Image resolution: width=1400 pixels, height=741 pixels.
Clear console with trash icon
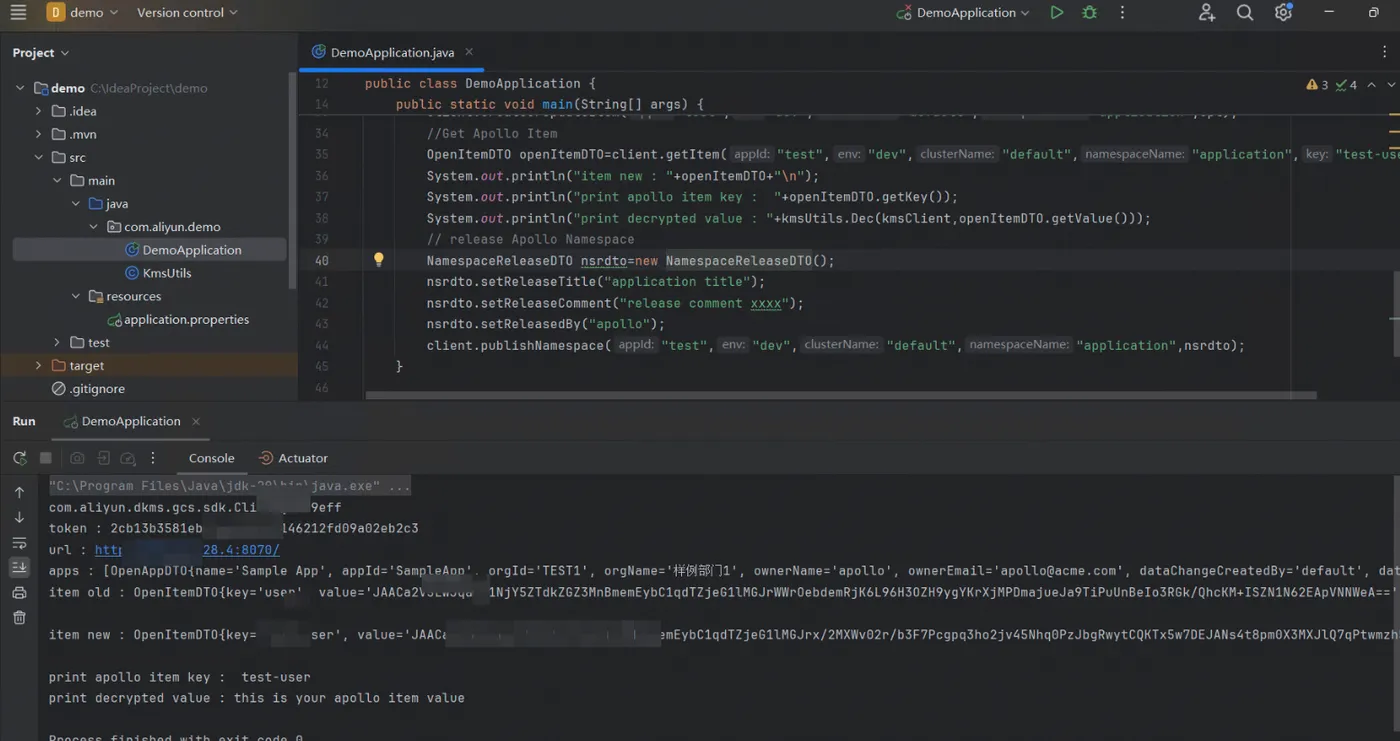pyautogui.click(x=19, y=618)
